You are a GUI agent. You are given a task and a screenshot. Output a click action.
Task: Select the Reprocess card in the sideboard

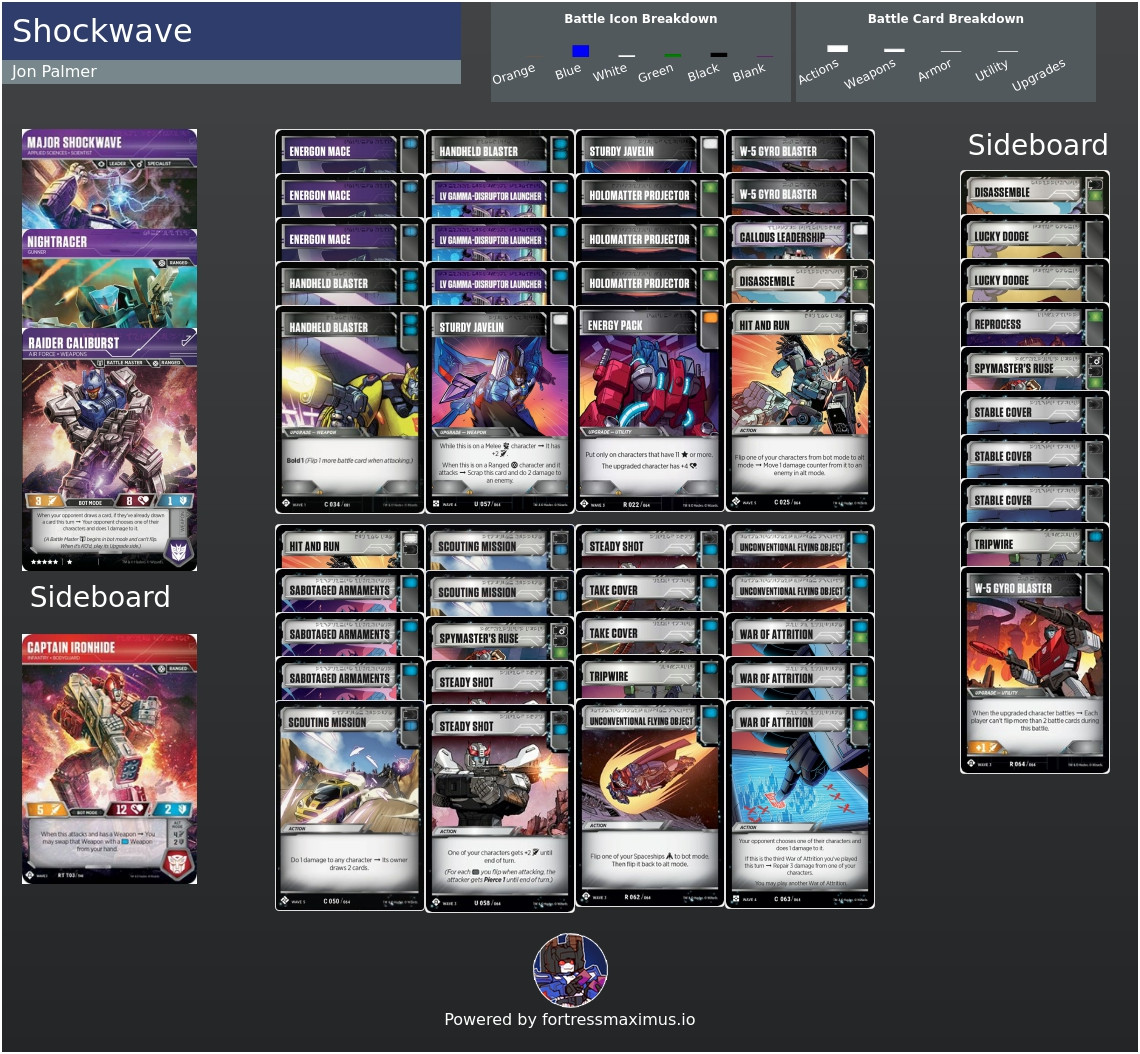1035,325
